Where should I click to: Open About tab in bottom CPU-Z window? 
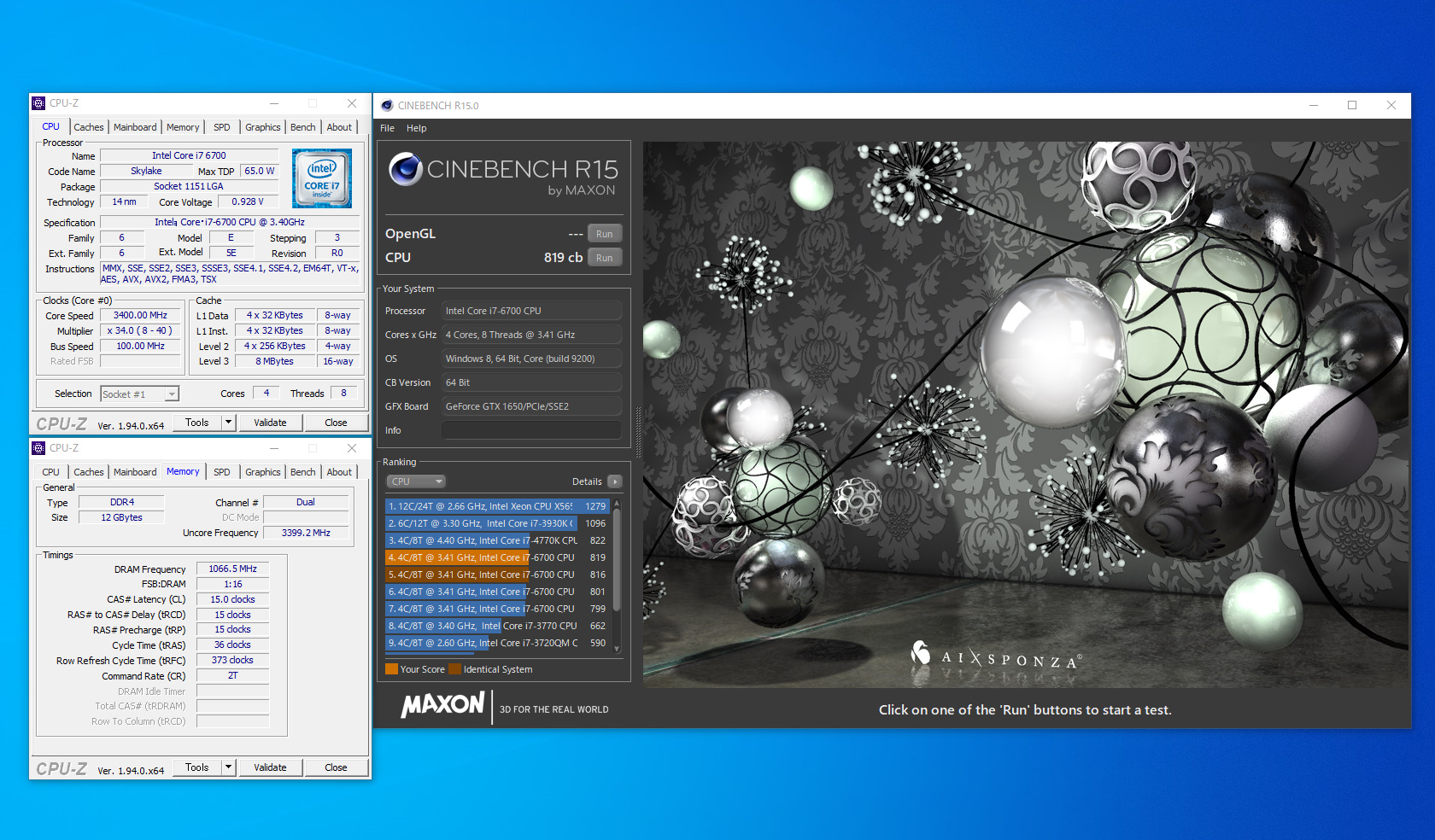[x=339, y=472]
